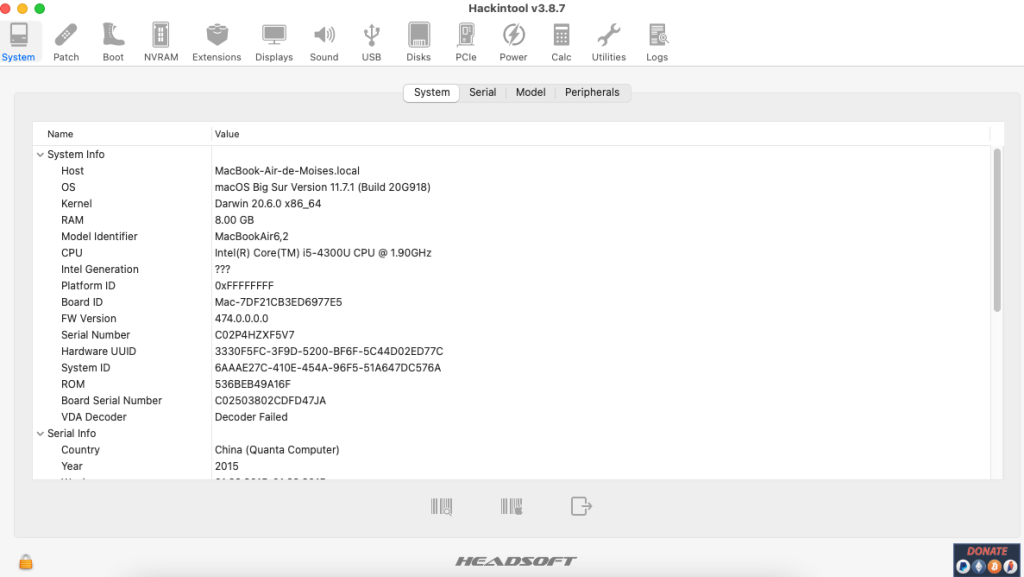Viewport: 1024px width, 577px height.
Task: Select the Hardware UUID row
Action: pyautogui.click(x=511, y=351)
